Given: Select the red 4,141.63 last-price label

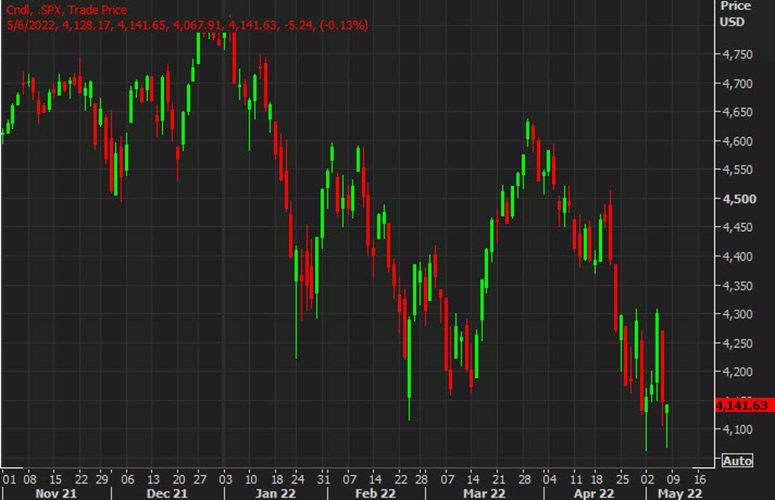Looking at the screenshot, I should click(744, 406).
